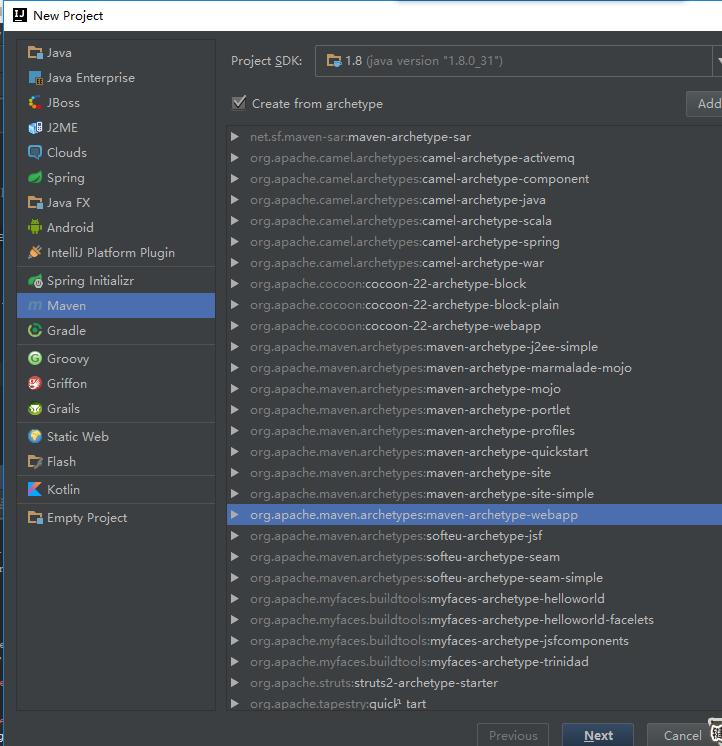Click the Spring leaf icon
The image size is (722, 746).
click(35, 177)
